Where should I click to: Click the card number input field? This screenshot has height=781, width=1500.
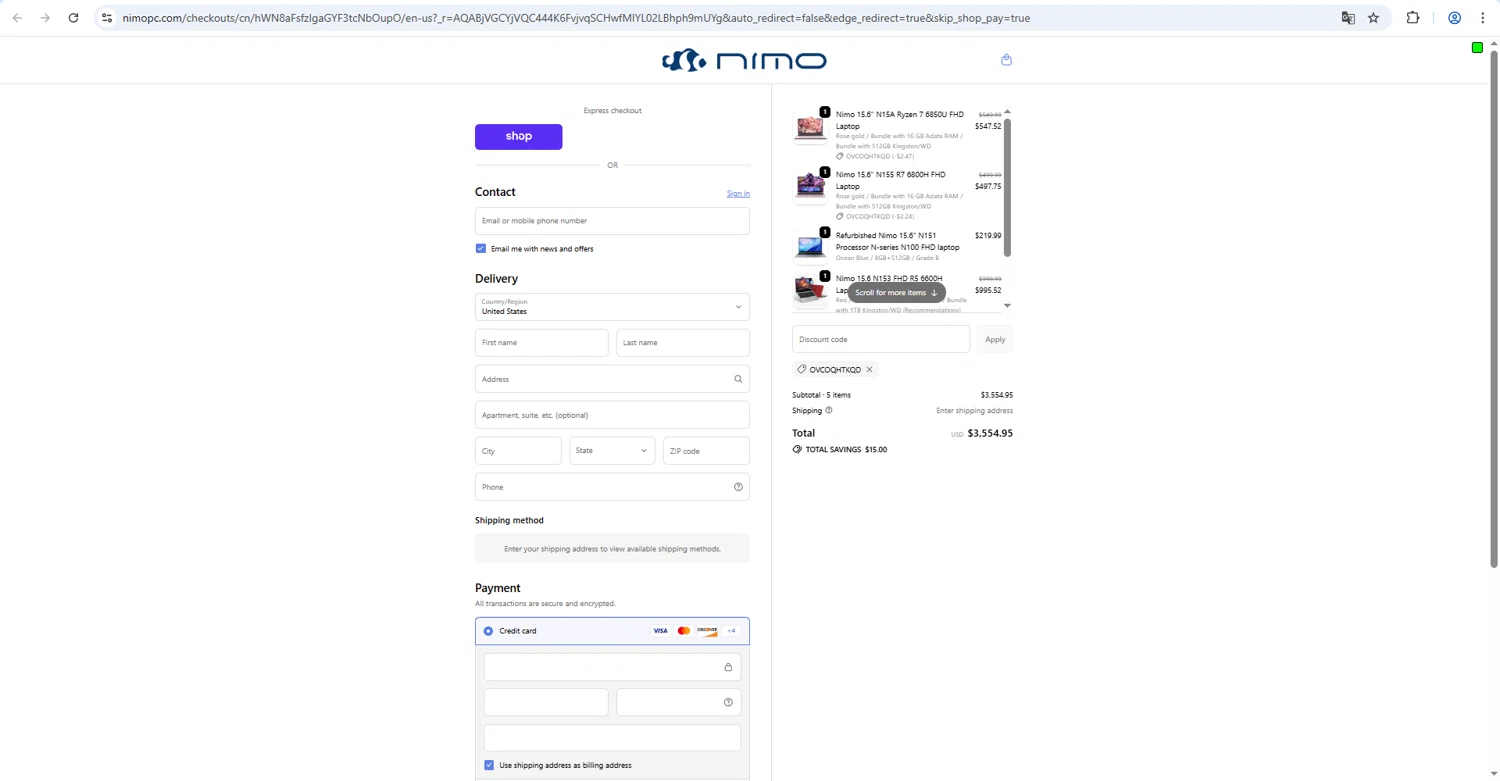[x=612, y=667]
